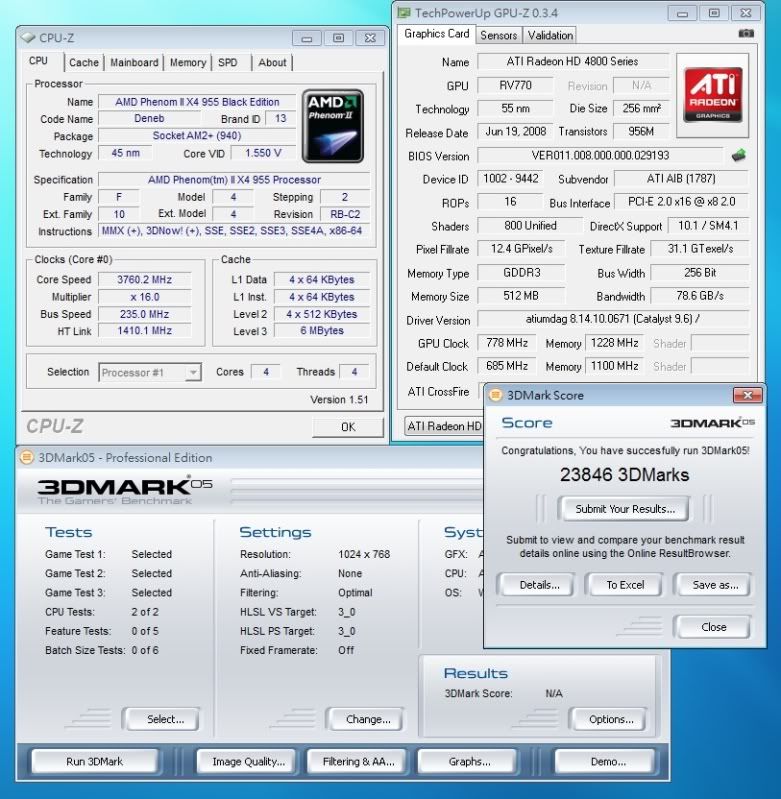Export score with To Excel button
Viewport: 781px width, 799px height.
tap(625, 585)
